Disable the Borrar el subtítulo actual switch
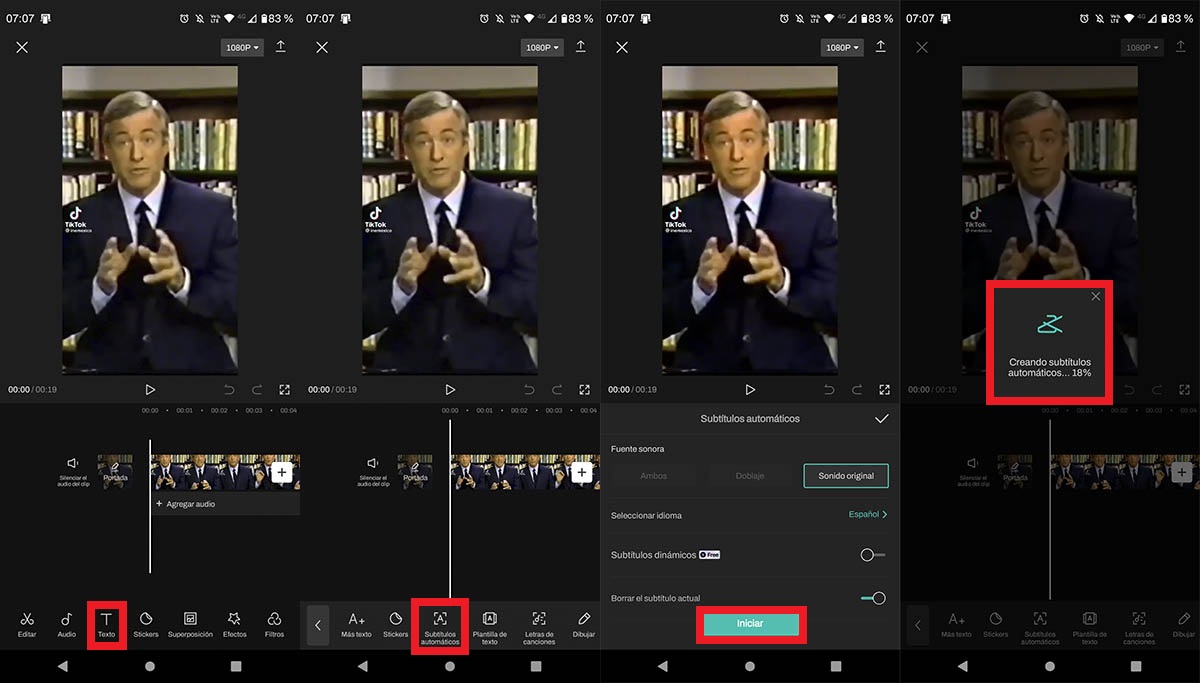 pos(872,598)
